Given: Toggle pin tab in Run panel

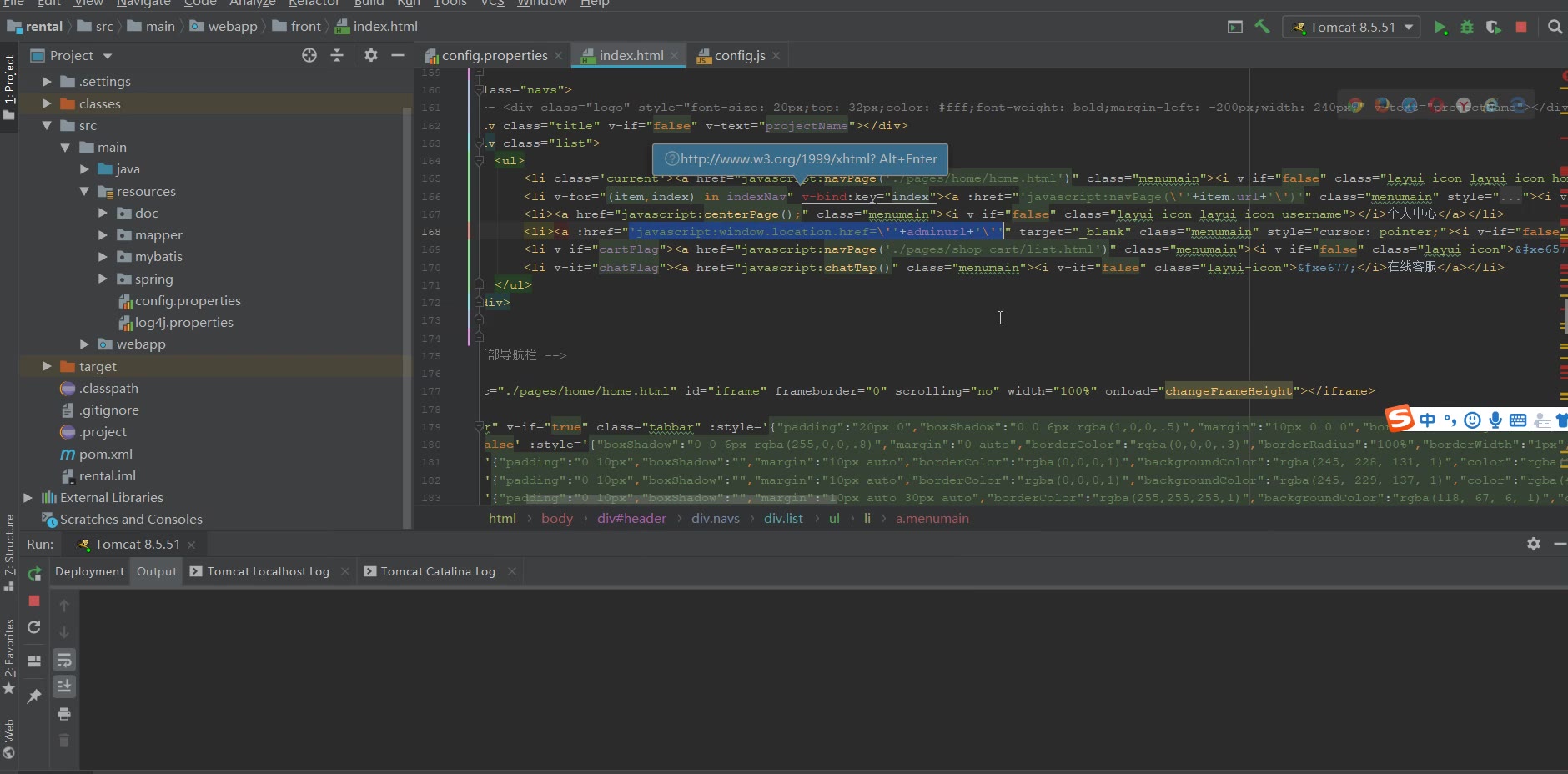Looking at the screenshot, I should (34, 696).
